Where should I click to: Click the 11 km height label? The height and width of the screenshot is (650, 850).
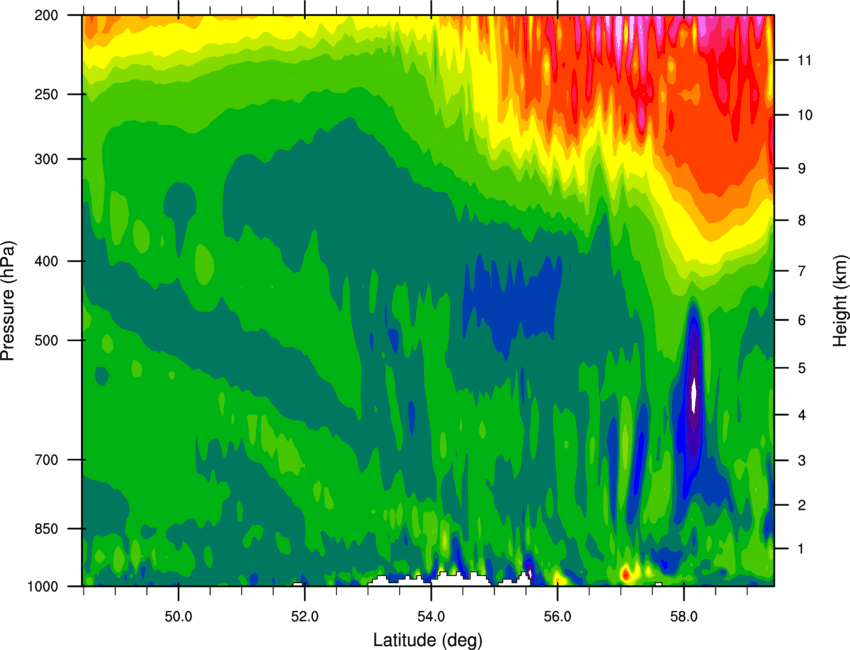click(x=804, y=60)
